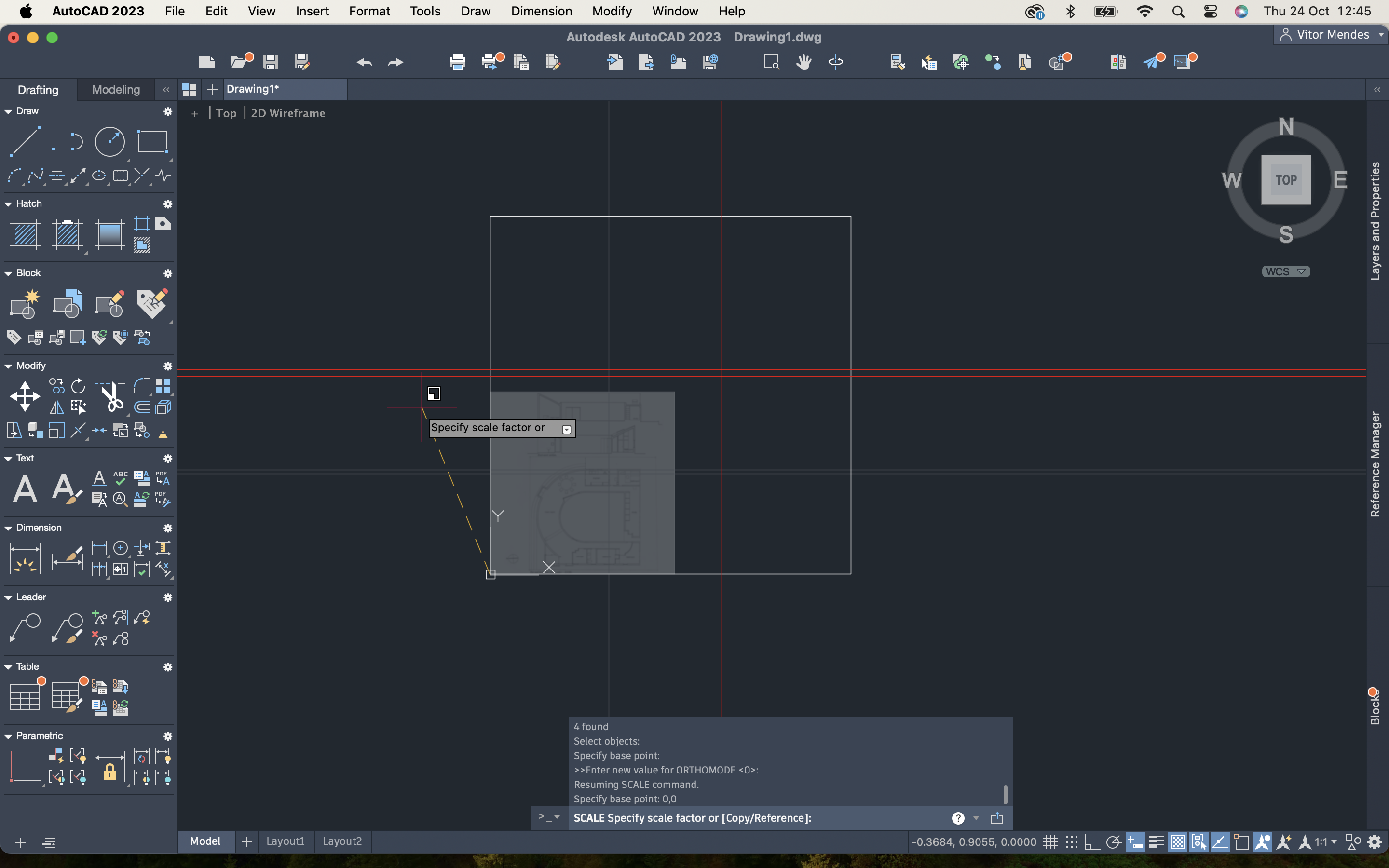
Task: Select the Multileader tool
Action: coord(25,628)
